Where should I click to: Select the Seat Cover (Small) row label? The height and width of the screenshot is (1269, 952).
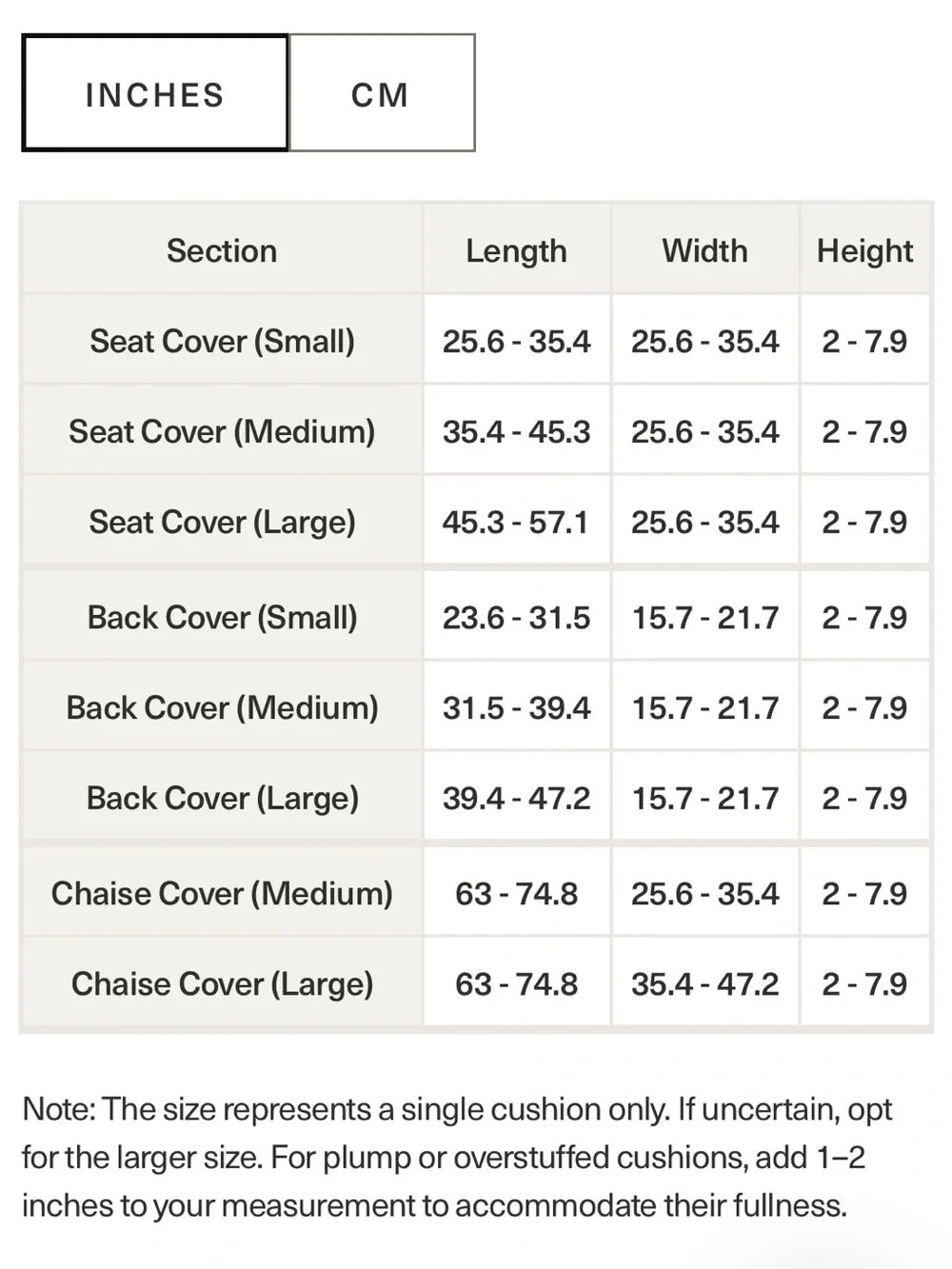(222, 341)
